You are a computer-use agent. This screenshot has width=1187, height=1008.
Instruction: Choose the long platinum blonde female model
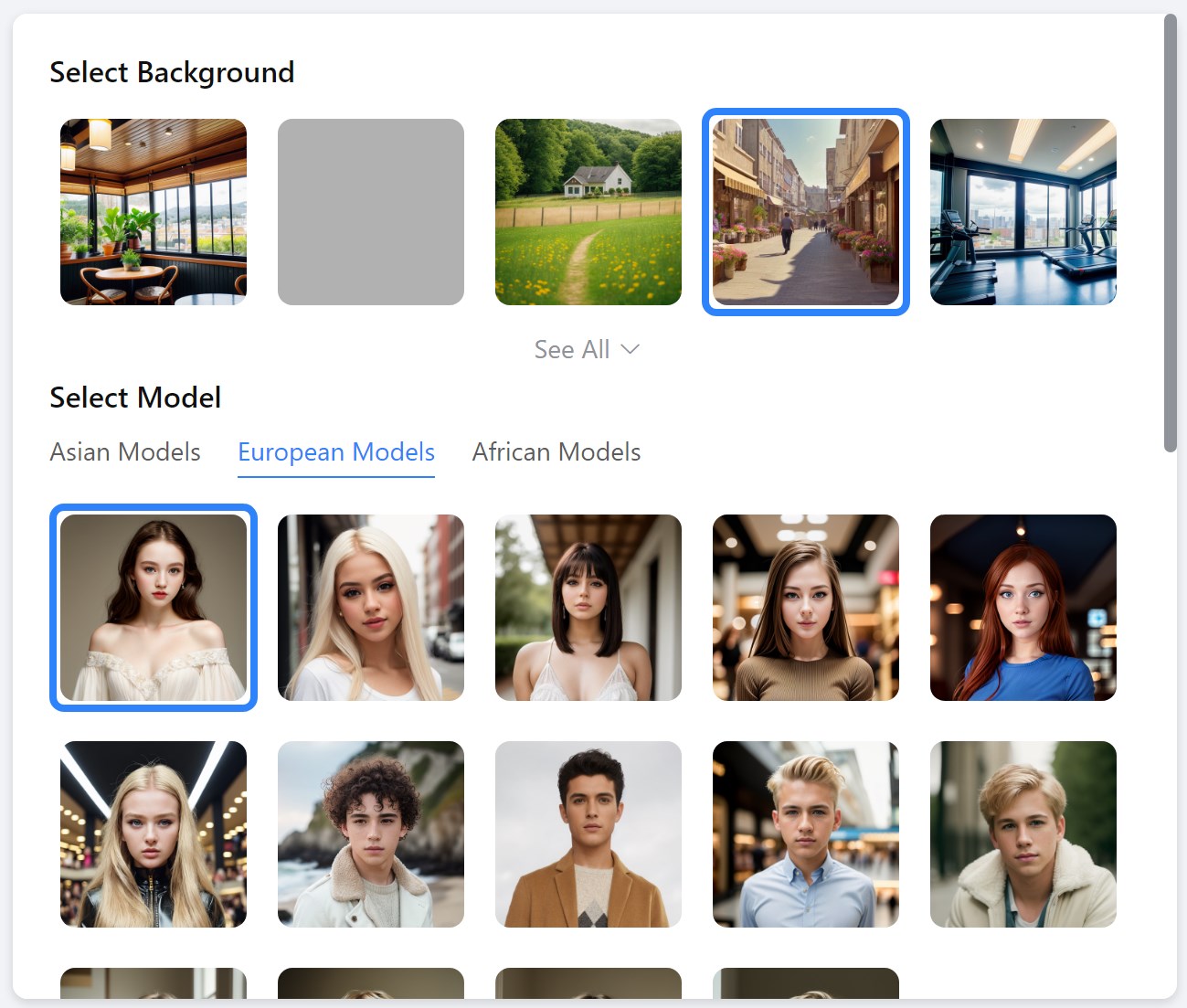(x=371, y=608)
